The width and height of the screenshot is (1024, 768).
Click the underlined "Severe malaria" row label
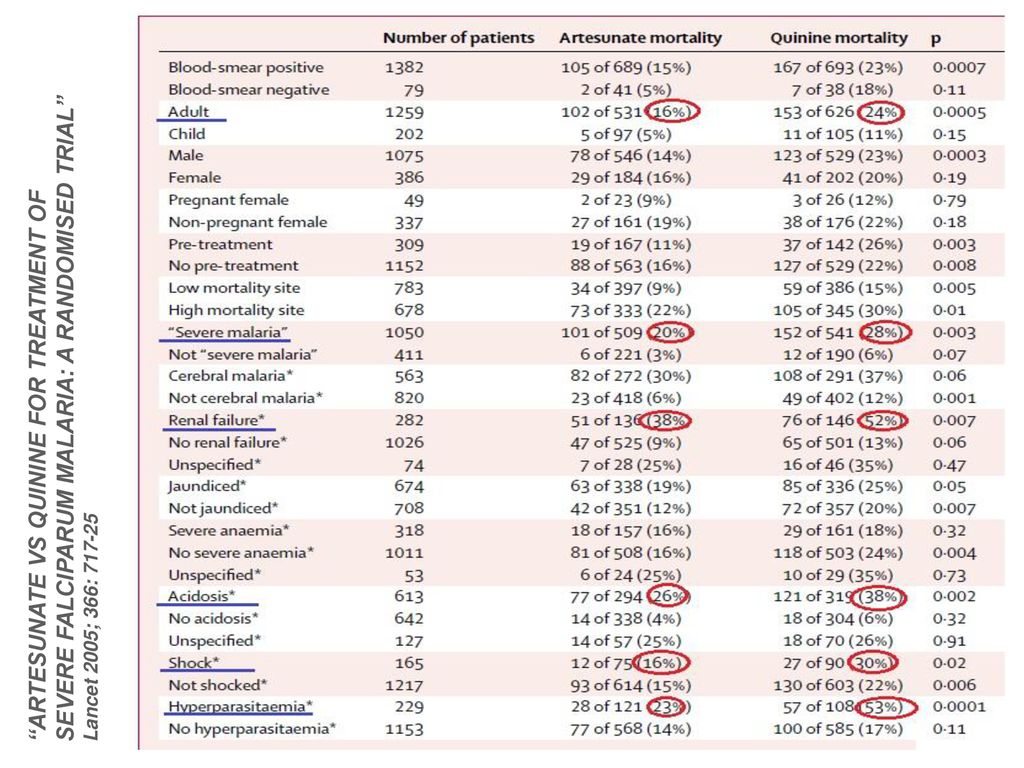227,332
